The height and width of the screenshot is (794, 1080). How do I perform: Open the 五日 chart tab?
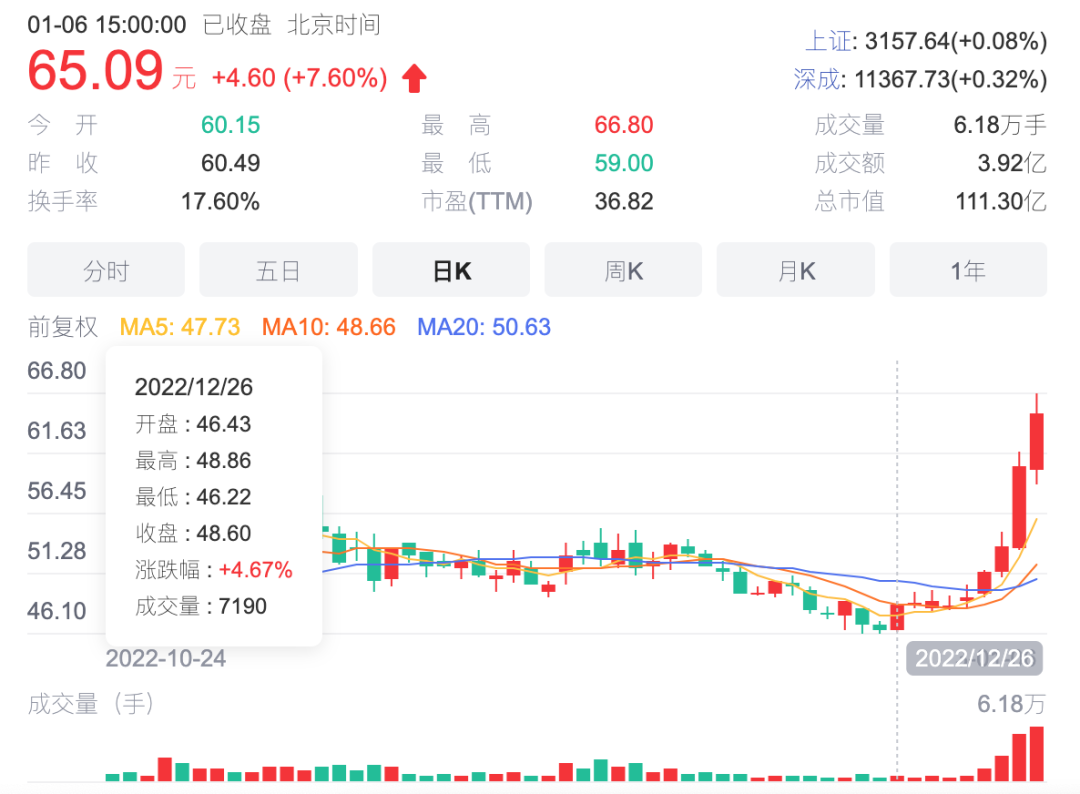click(278, 270)
